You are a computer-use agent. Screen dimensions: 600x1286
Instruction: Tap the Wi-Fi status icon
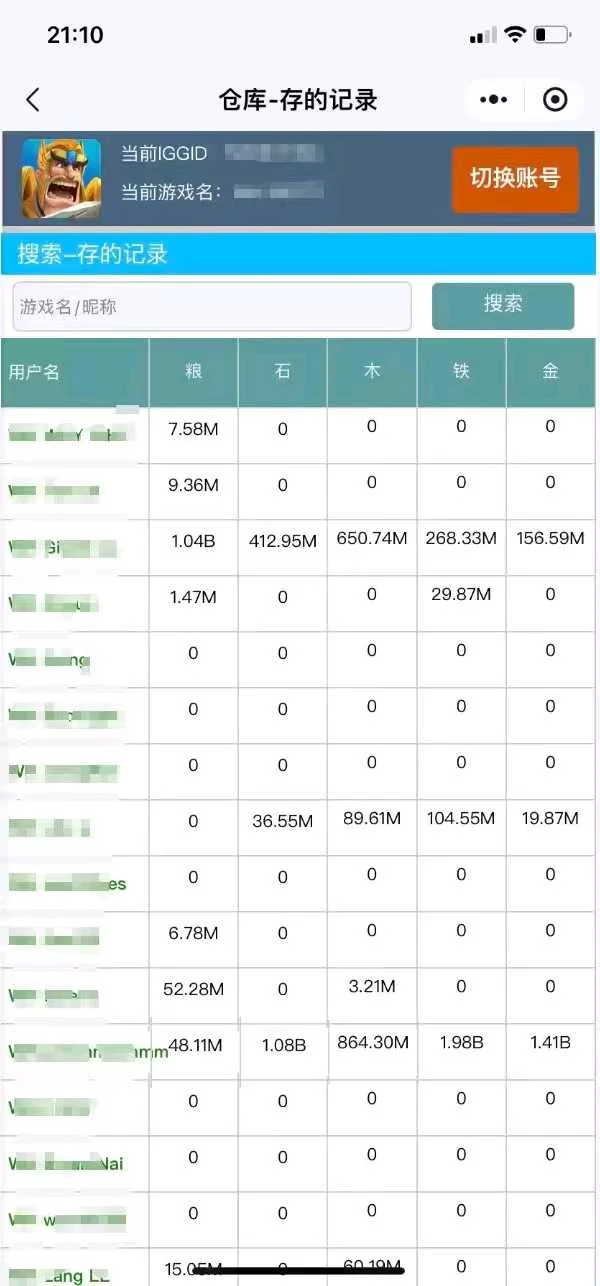coord(515,35)
